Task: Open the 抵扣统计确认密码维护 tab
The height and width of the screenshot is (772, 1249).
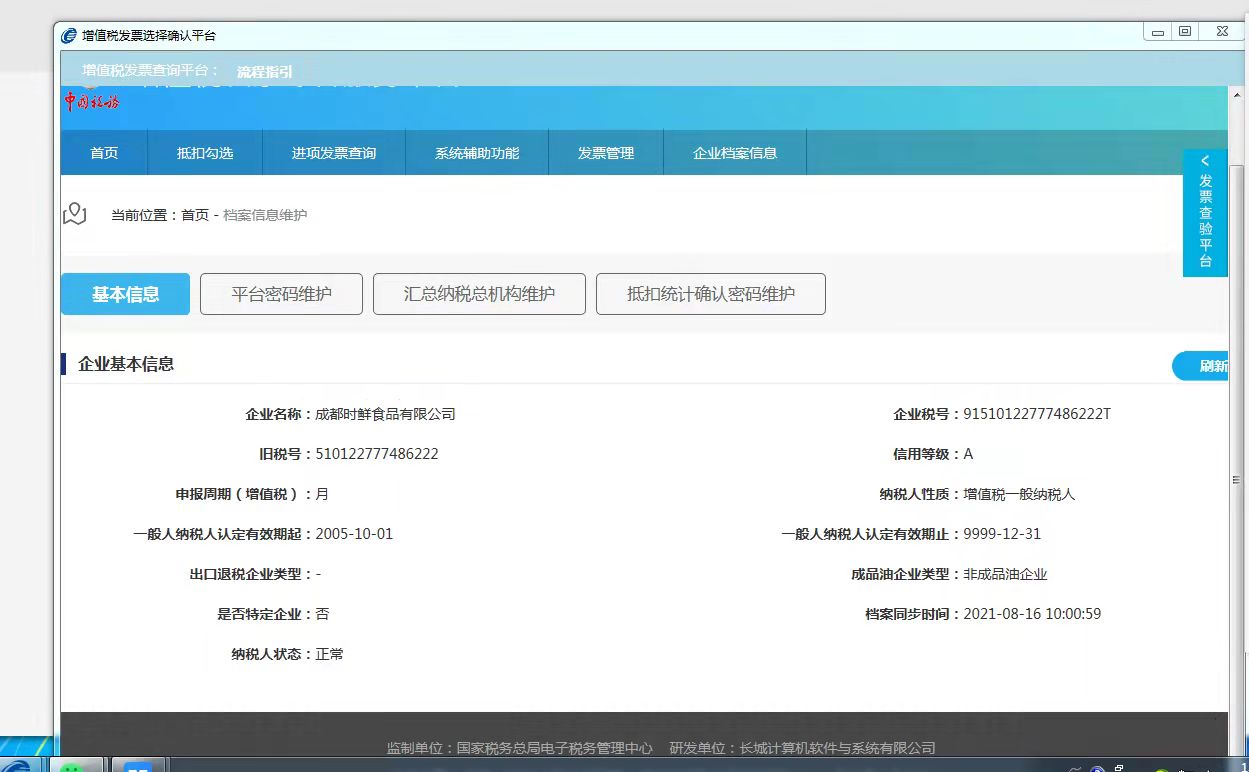Action: pos(710,294)
